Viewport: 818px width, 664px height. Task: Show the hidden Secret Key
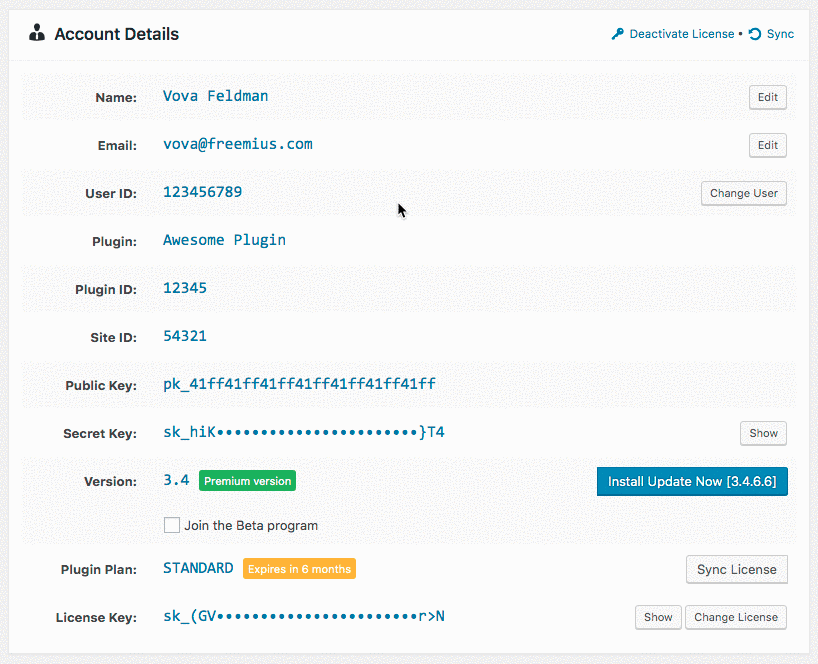coord(763,433)
